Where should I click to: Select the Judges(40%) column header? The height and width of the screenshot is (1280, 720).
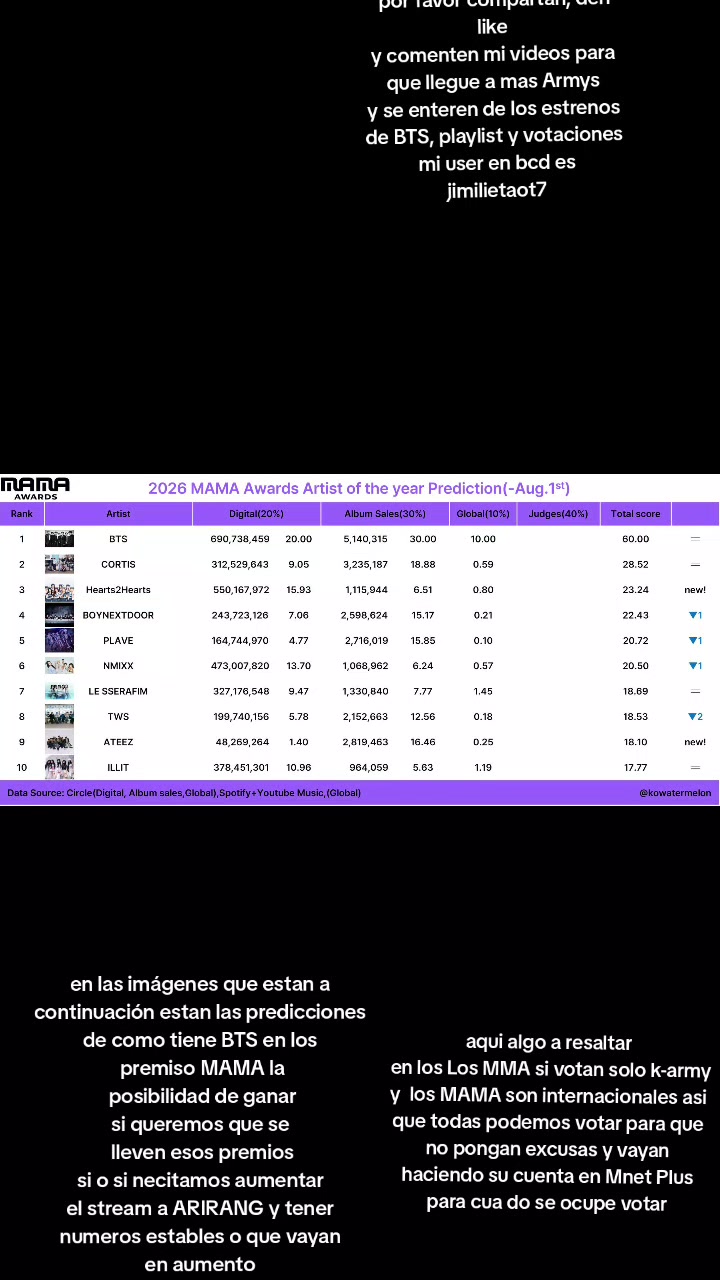[558, 514]
